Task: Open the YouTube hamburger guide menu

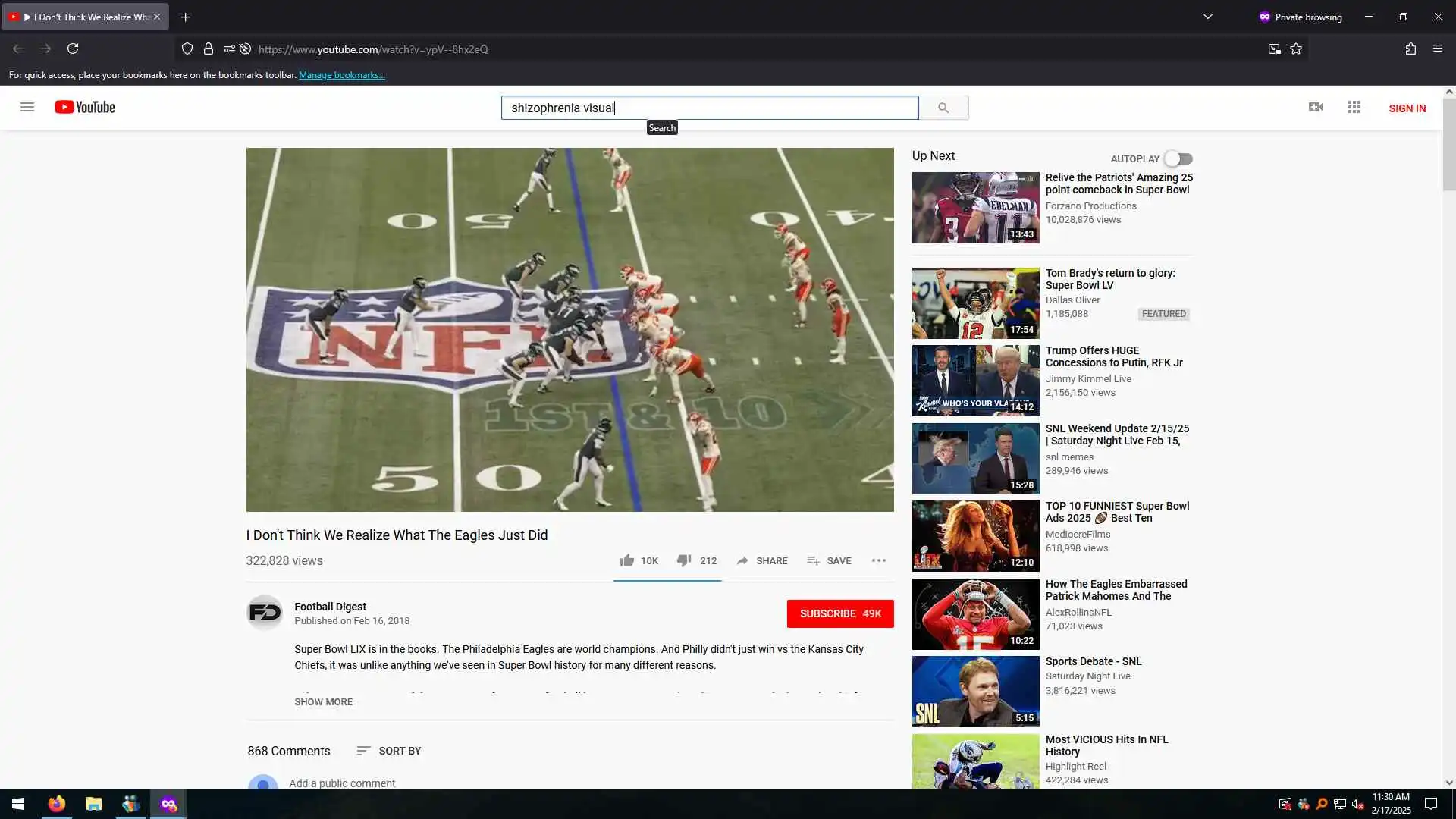Action: pos(27,107)
